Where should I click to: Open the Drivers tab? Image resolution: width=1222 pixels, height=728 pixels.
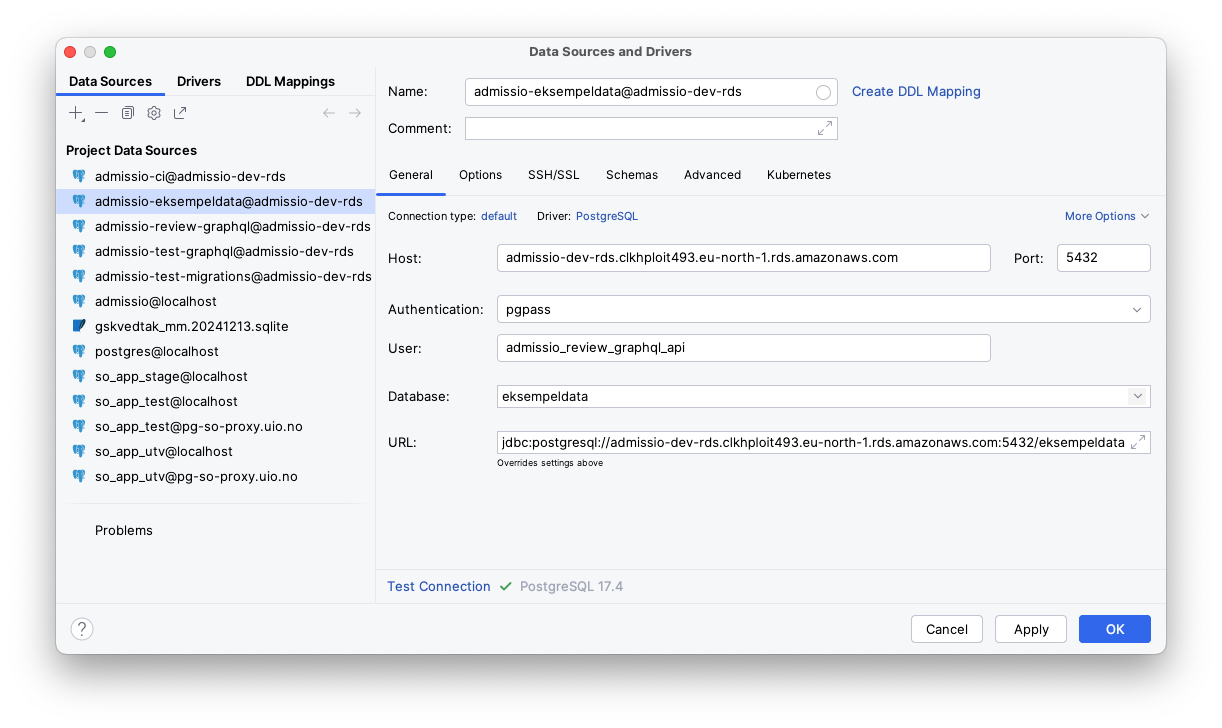(199, 81)
